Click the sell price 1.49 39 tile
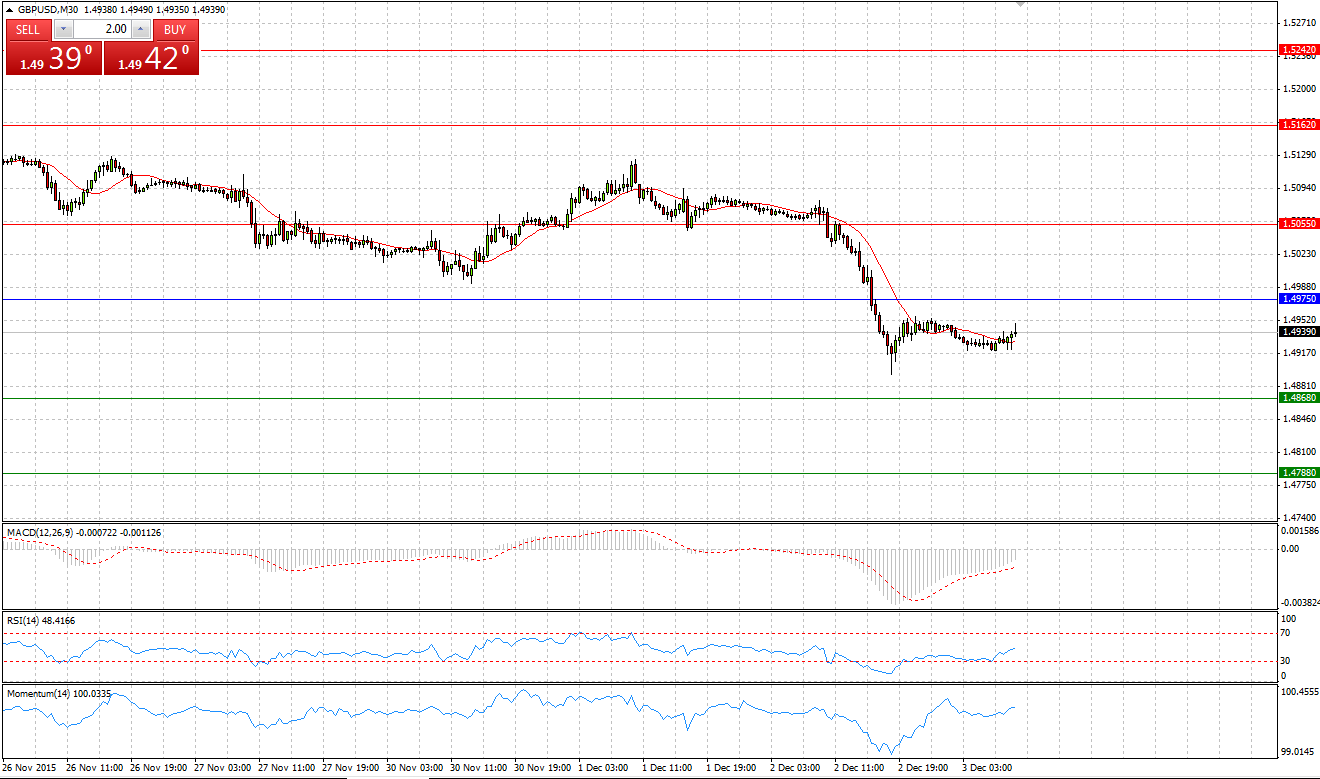The image size is (1320, 779). [x=53, y=58]
